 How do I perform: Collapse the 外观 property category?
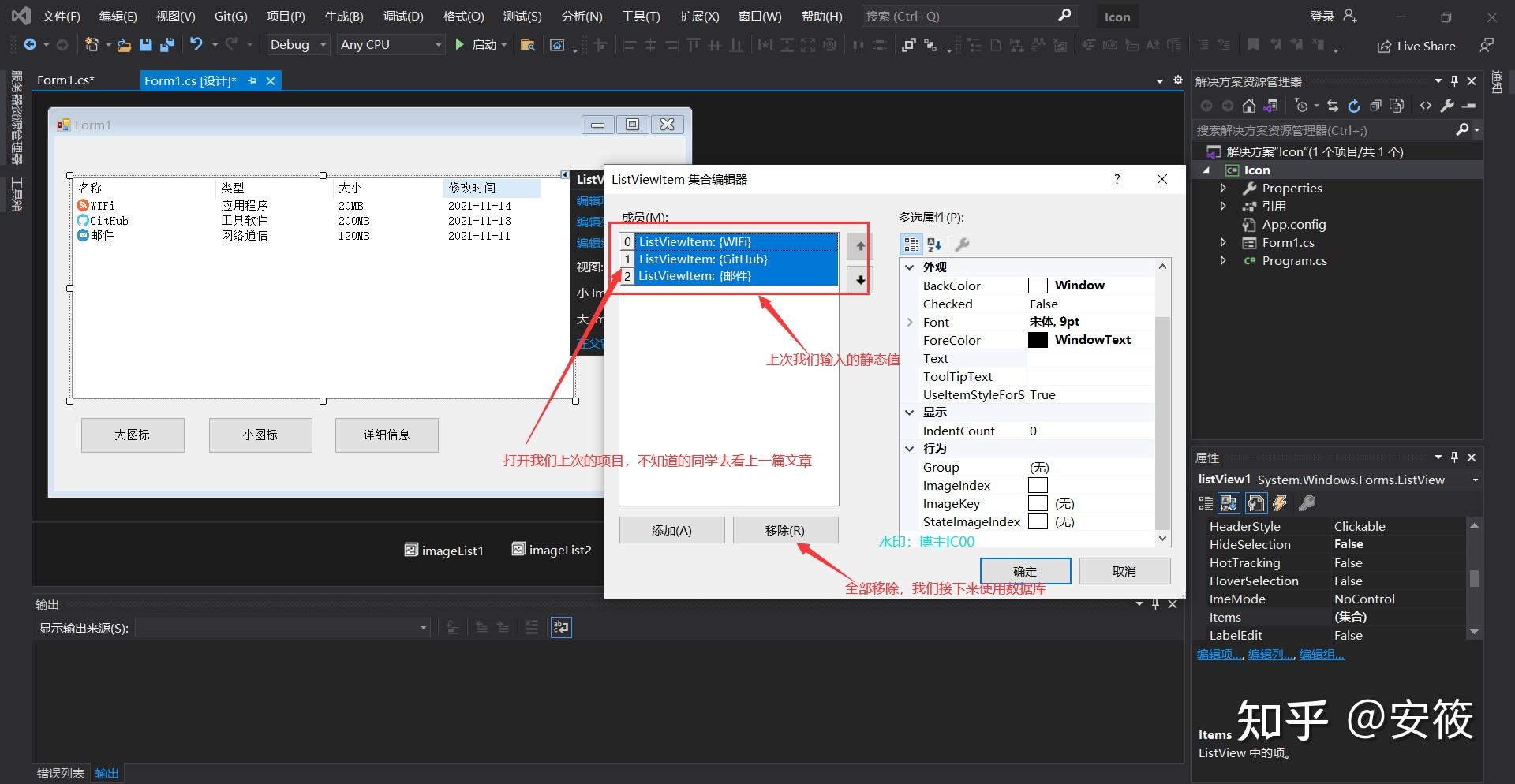[x=909, y=267]
